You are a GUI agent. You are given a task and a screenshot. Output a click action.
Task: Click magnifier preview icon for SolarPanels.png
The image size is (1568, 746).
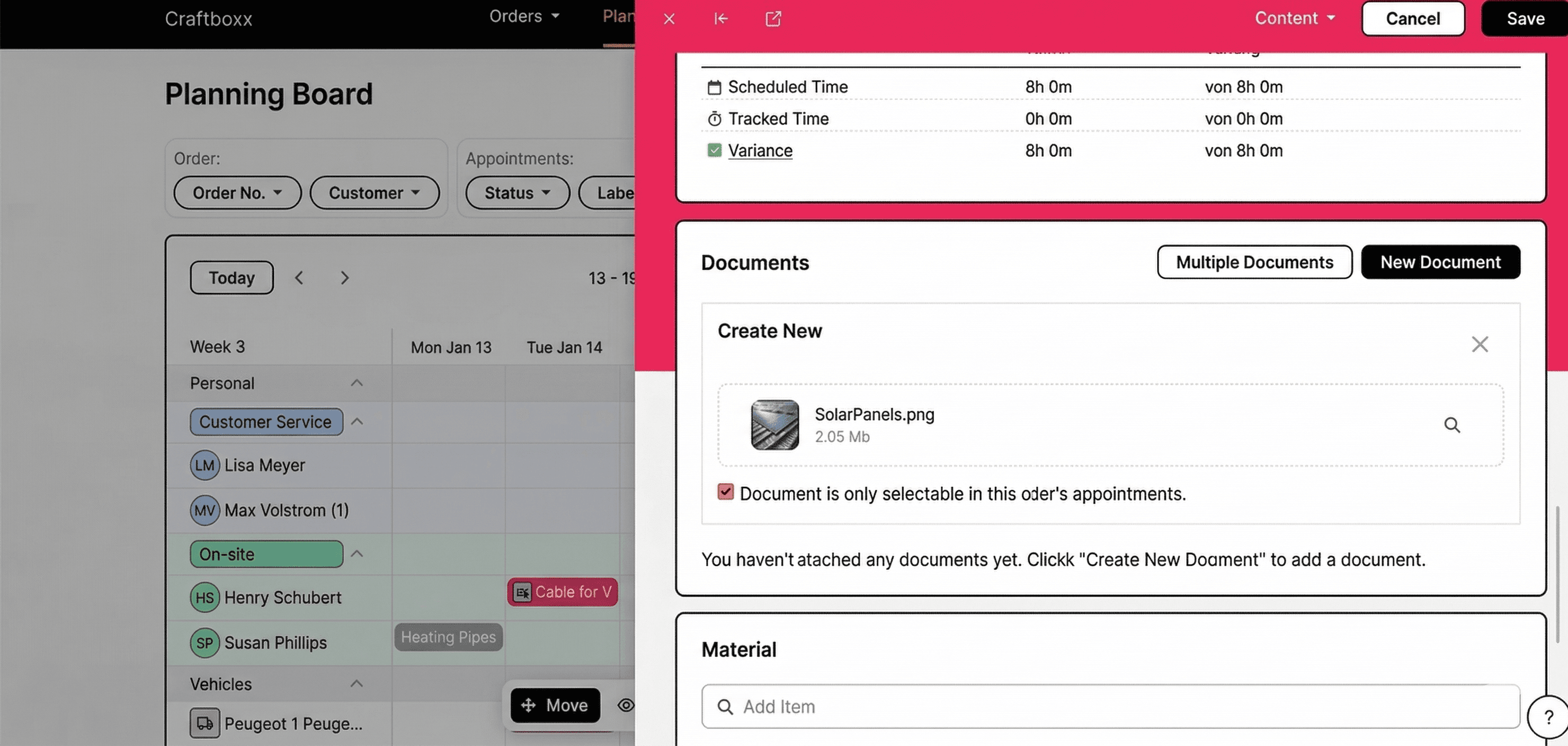point(1452,424)
